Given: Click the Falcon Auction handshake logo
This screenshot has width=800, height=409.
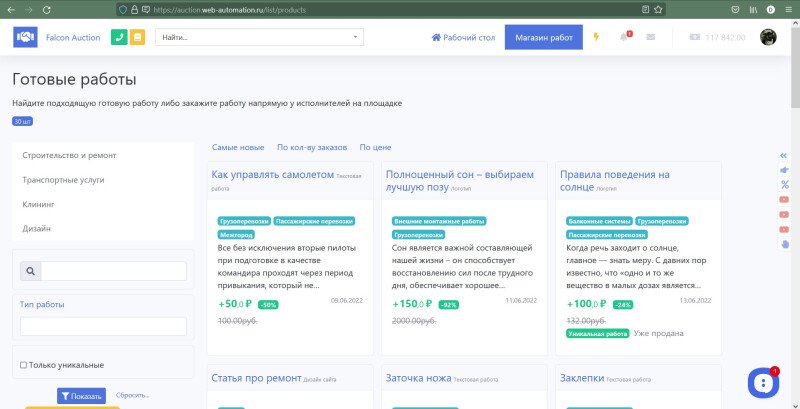Looking at the screenshot, I should pyautogui.click(x=25, y=37).
